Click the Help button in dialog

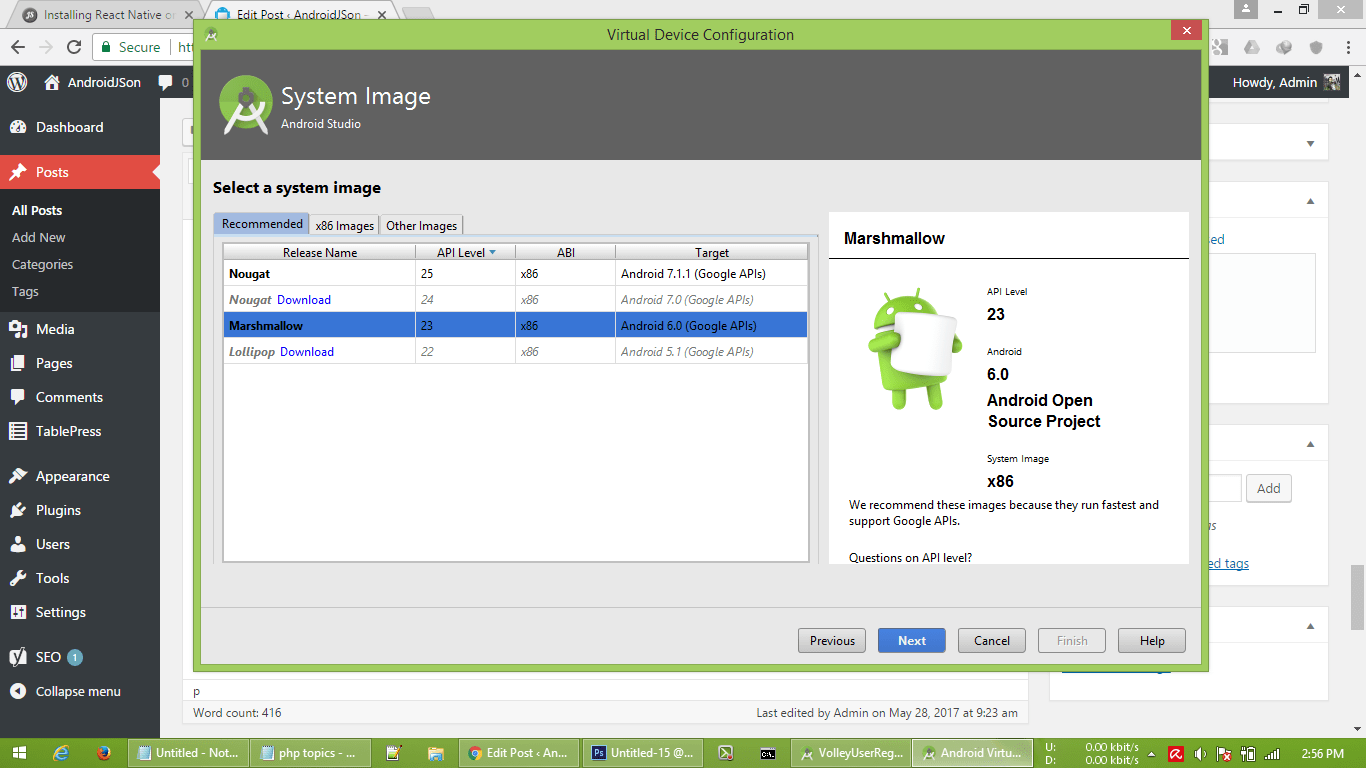pos(1152,641)
